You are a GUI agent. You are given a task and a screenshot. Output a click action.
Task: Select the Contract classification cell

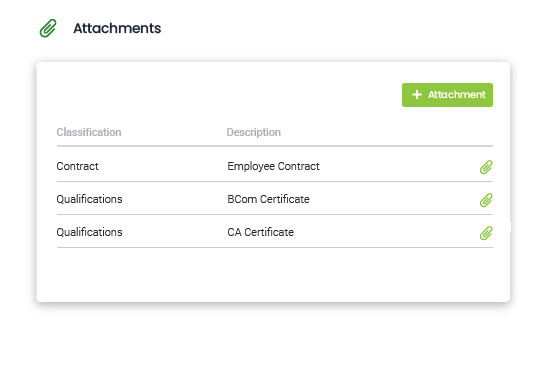[x=77, y=166]
